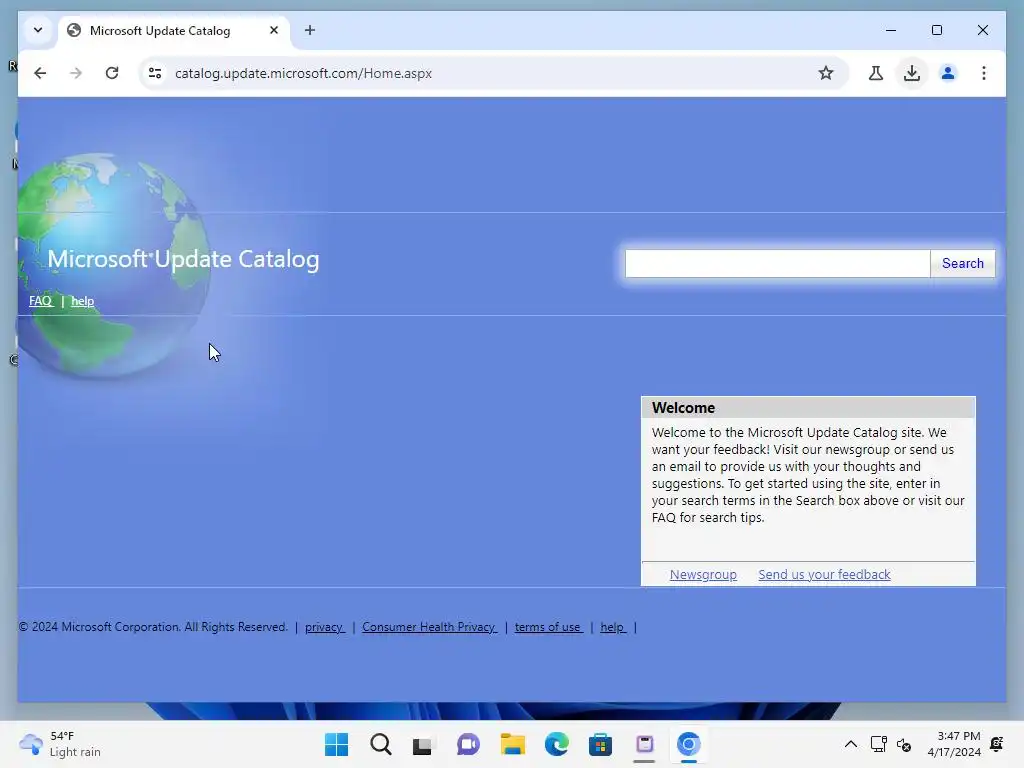Open Microsoft Store from the taskbar

[x=600, y=744]
